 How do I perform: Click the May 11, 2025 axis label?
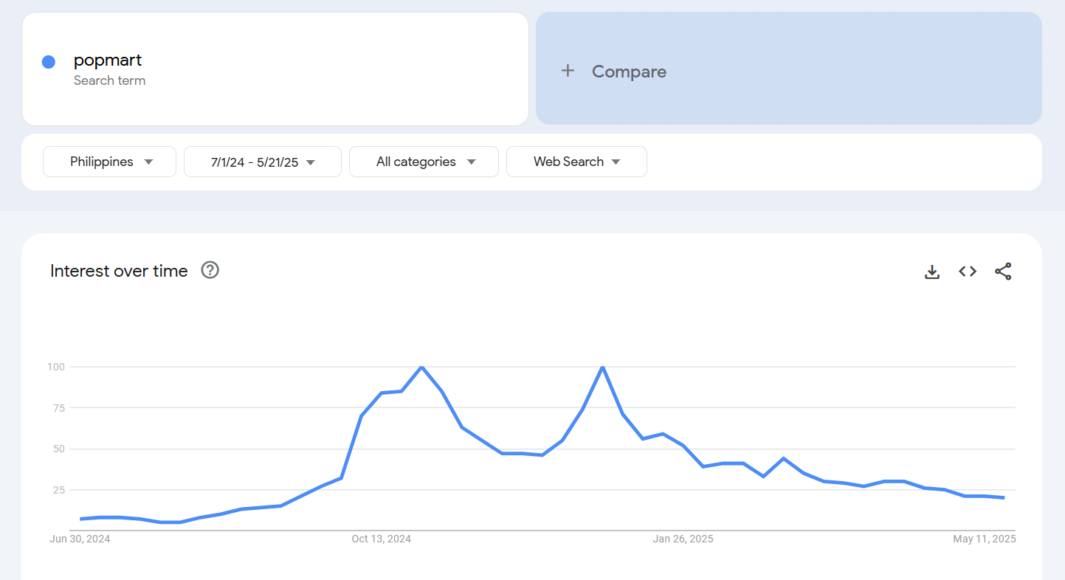click(x=986, y=538)
